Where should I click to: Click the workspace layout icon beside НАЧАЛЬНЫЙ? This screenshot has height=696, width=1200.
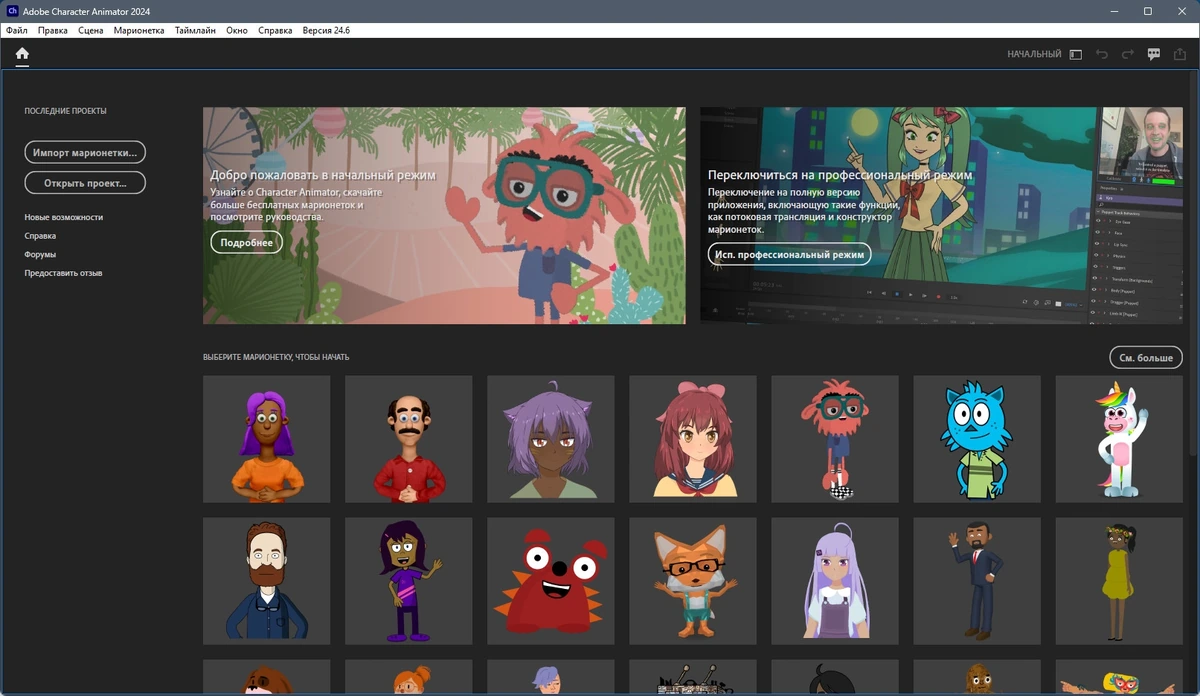[1076, 54]
